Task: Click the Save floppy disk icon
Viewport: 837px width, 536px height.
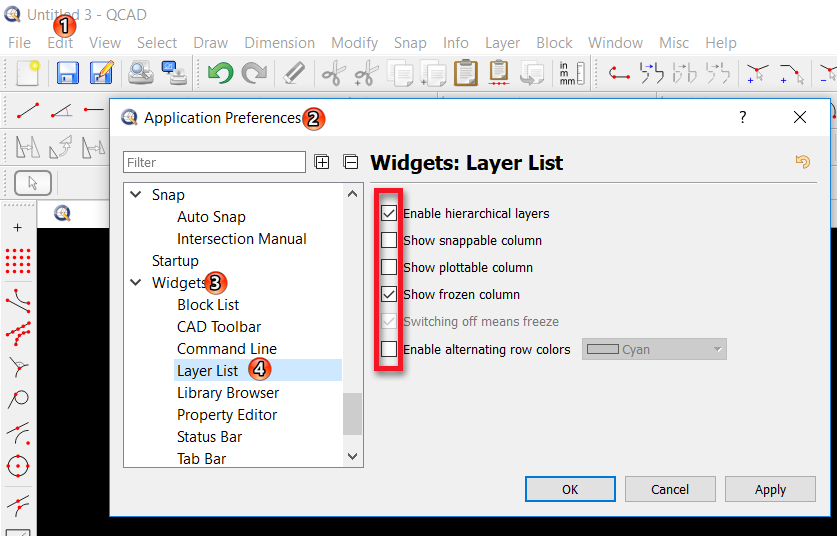Action: 67,73
